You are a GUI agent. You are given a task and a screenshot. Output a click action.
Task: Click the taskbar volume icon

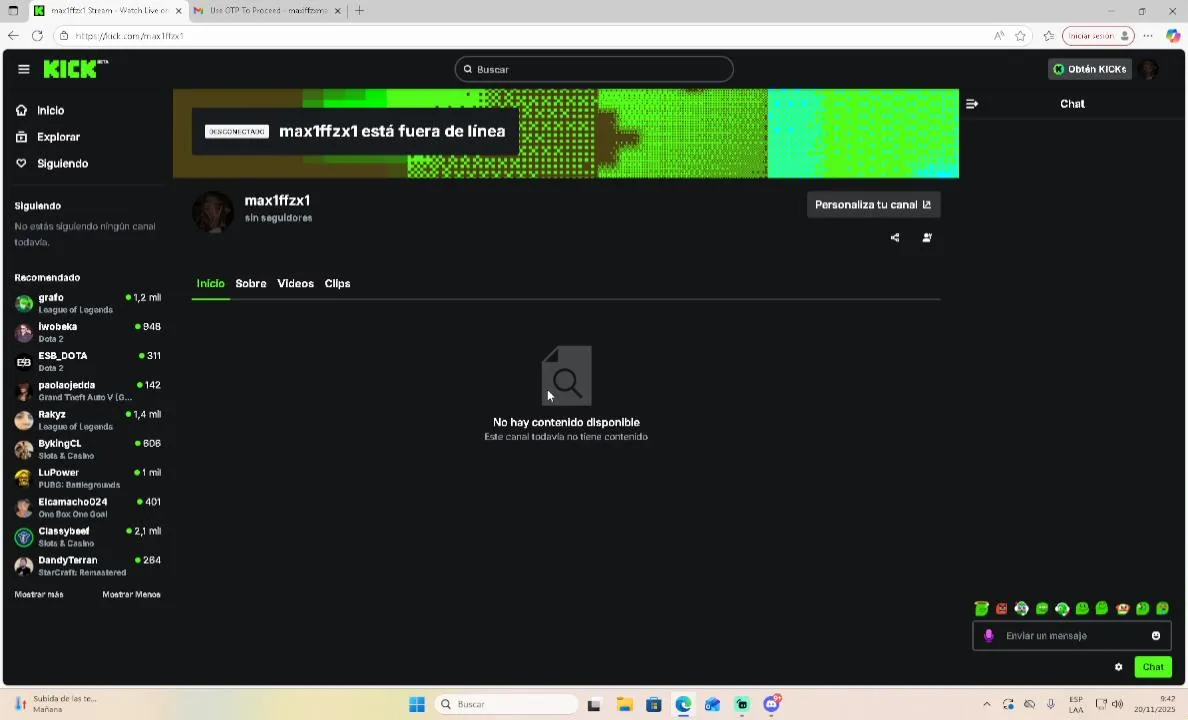click(1118, 704)
